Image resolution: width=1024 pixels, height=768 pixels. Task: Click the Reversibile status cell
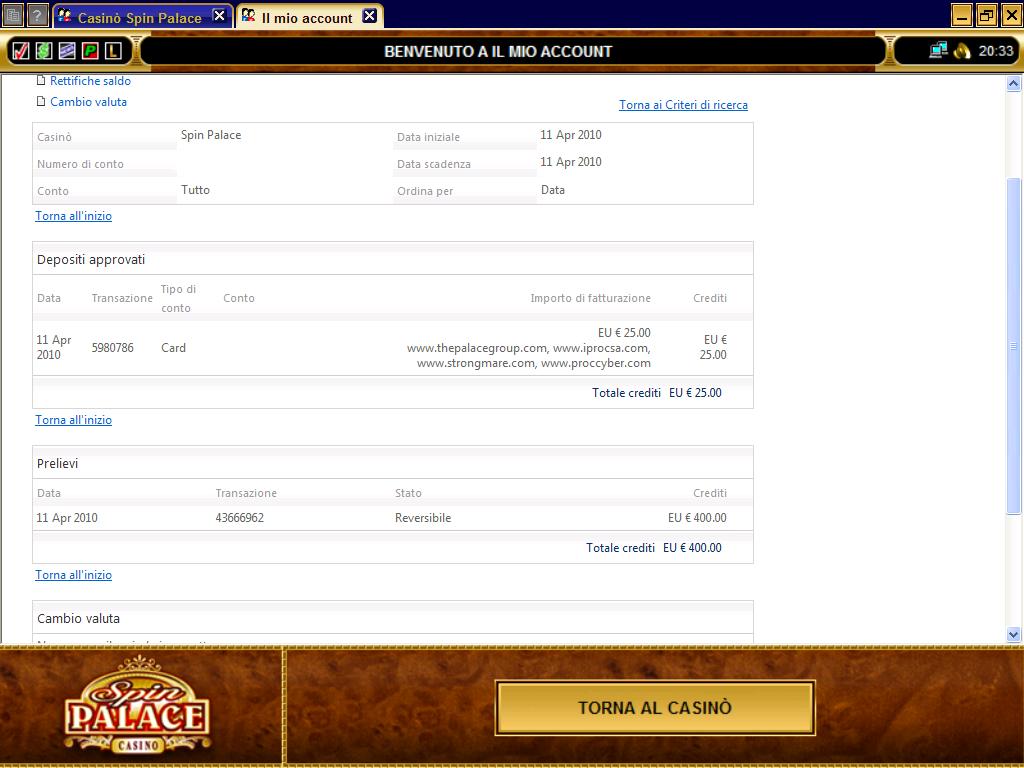click(x=423, y=518)
